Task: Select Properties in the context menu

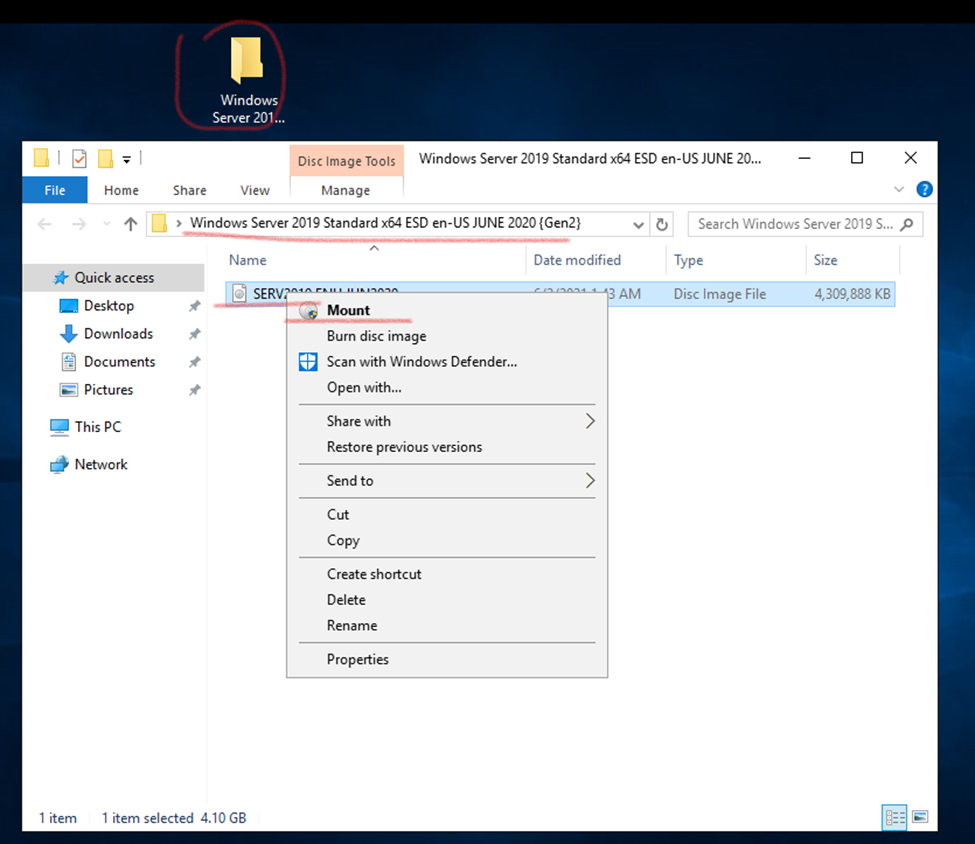Action: (357, 659)
